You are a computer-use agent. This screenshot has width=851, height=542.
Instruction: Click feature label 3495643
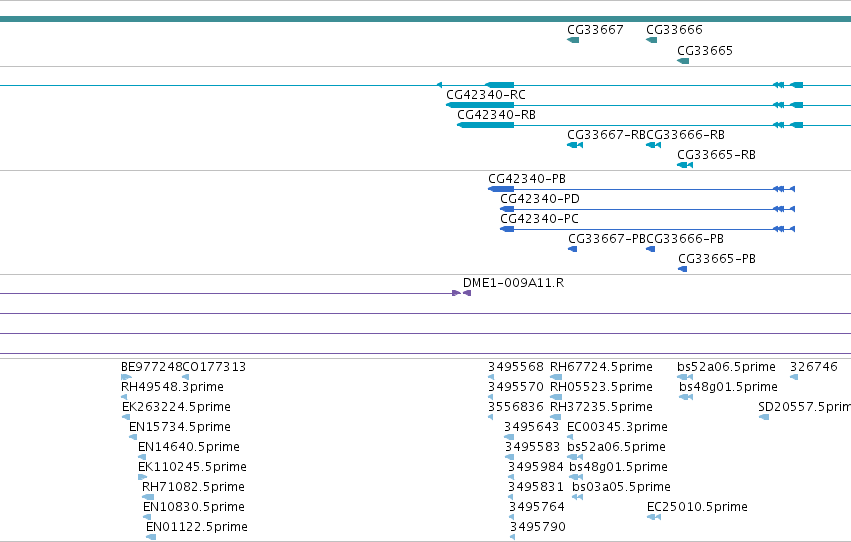[x=531, y=428]
